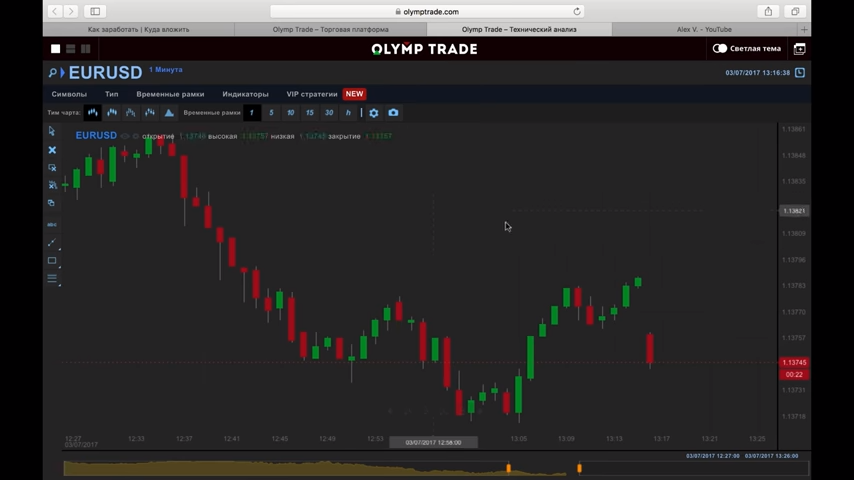Switch to Alex V. YouTube tab
The image size is (854, 480).
[704, 29]
